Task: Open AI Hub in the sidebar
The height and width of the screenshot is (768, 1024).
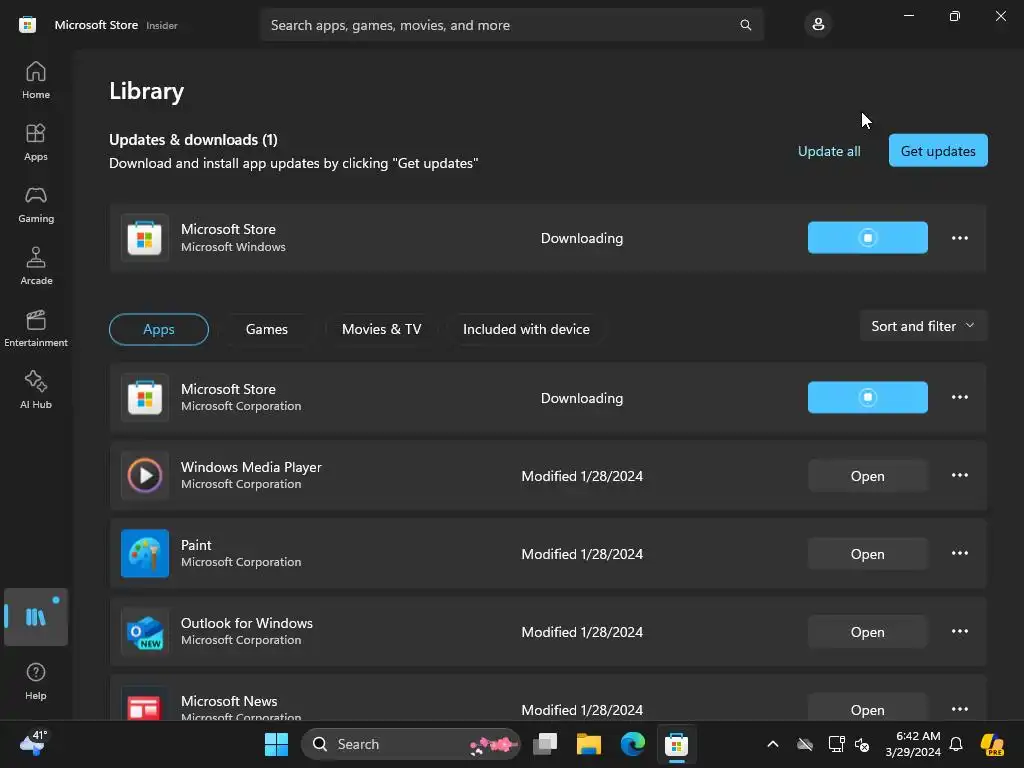Action: coord(36,391)
